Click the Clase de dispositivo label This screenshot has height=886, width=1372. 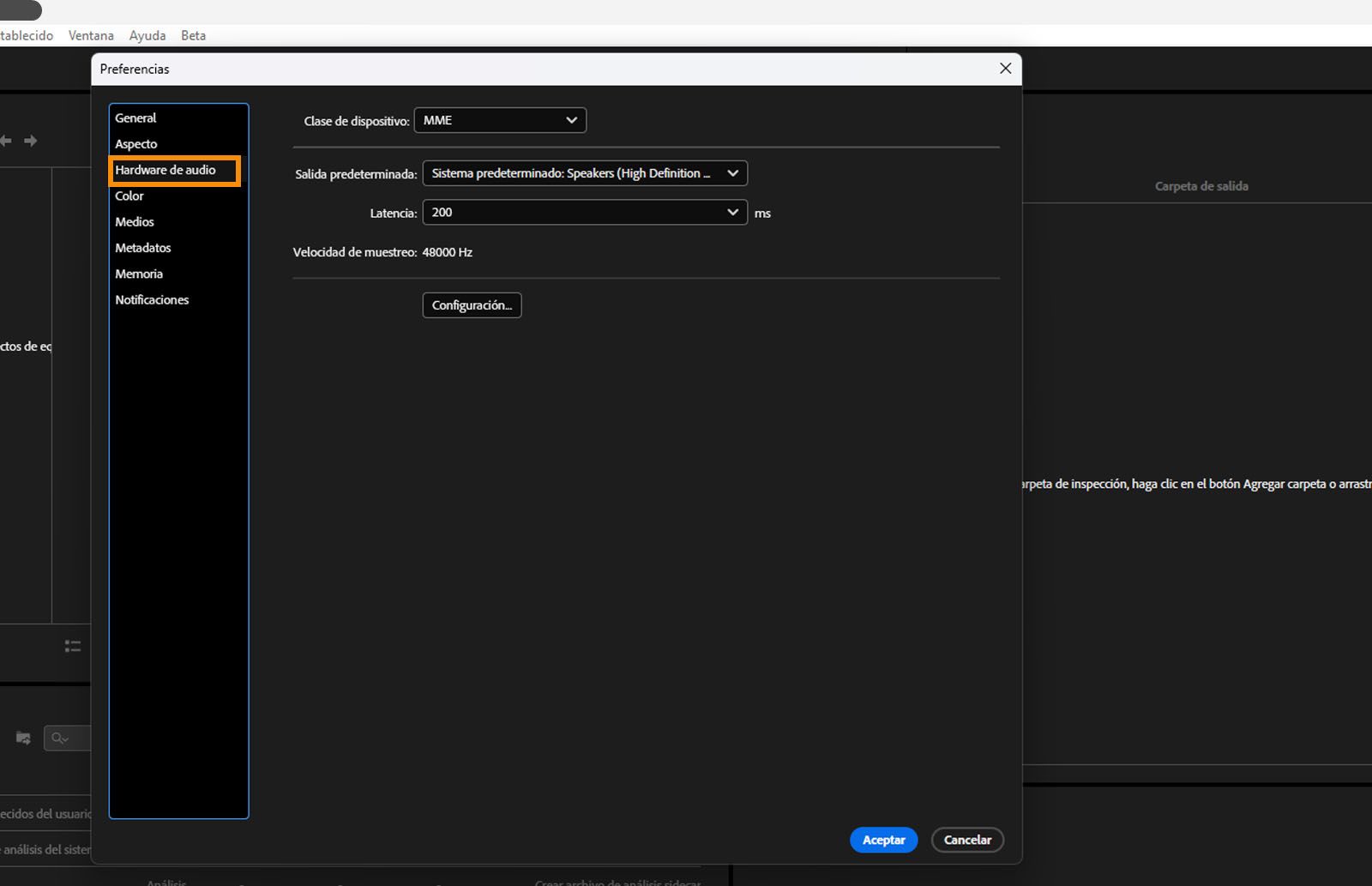click(x=357, y=121)
